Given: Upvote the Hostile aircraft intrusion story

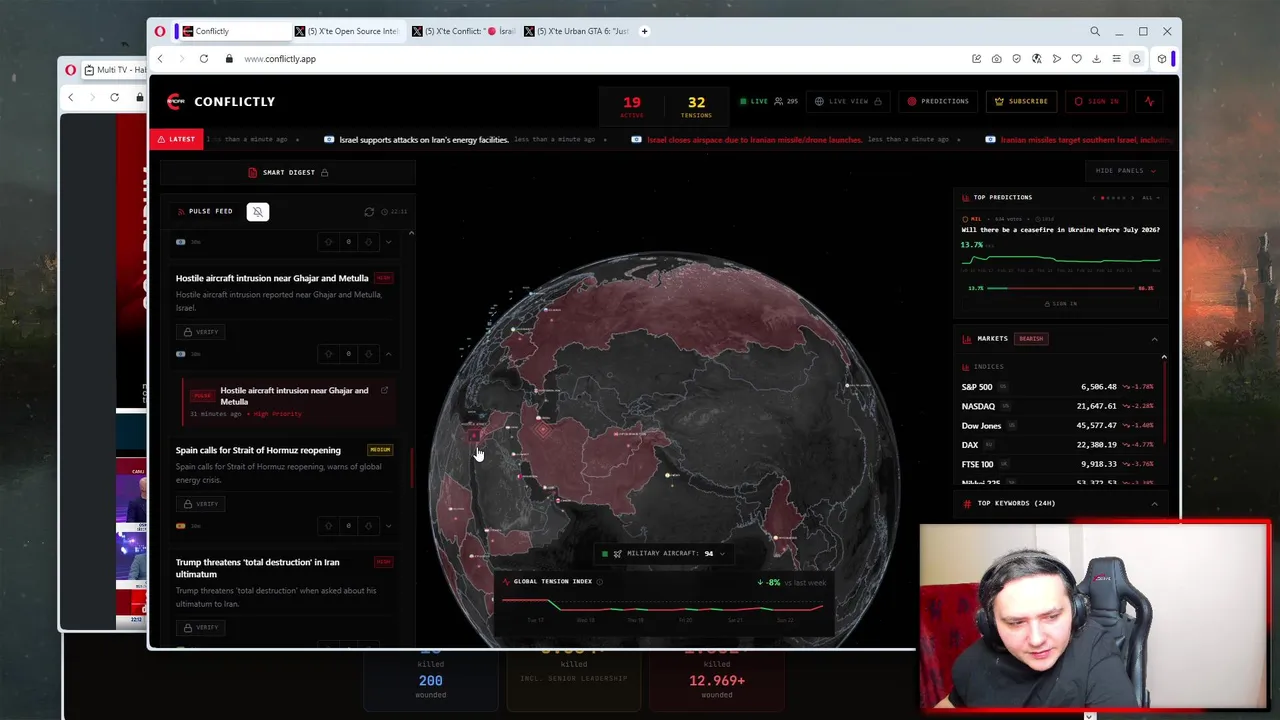Looking at the screenshot, I should tap(328, 353).
